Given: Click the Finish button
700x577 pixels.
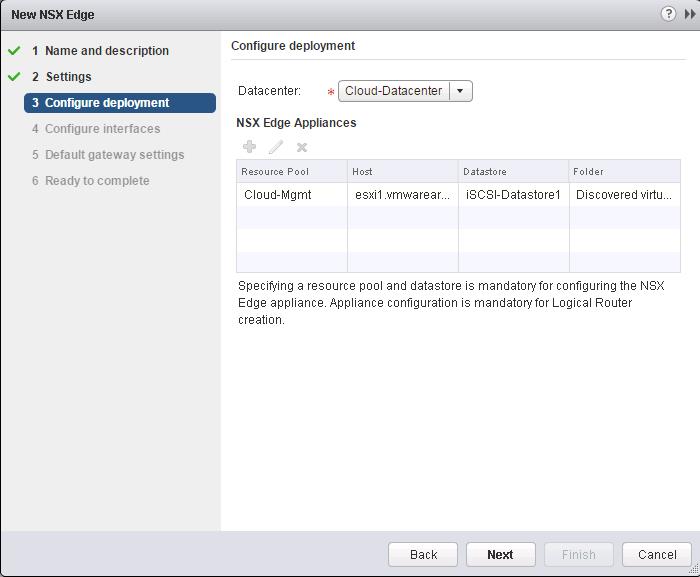Looking at the screenshot, I should coord(579,554).
